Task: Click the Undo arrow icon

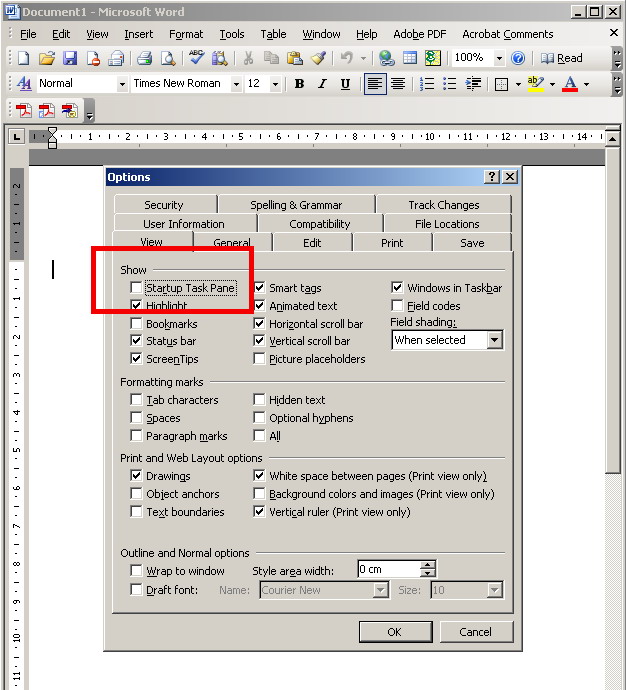Action: click(347, 58)
